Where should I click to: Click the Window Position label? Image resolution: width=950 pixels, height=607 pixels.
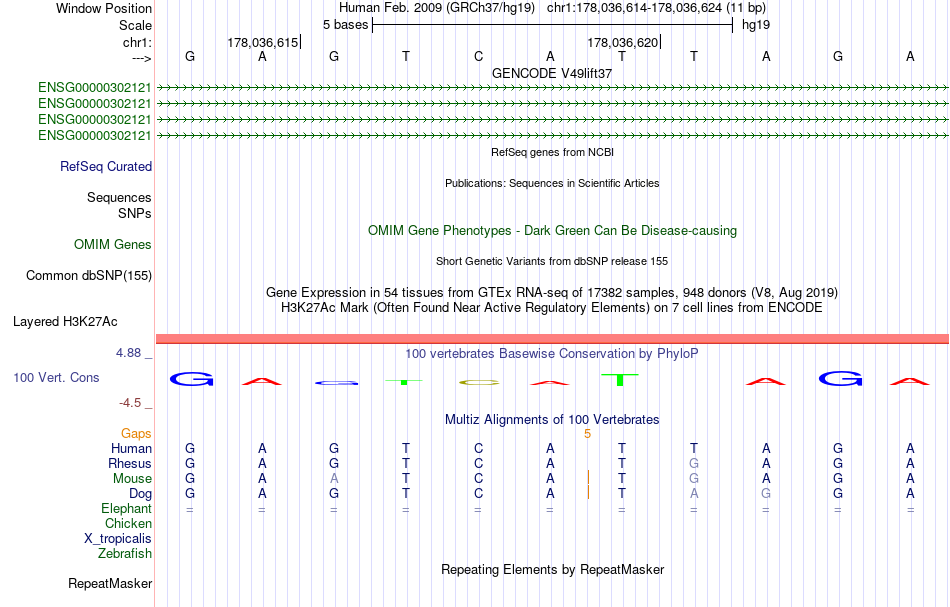tap(104, 8)
